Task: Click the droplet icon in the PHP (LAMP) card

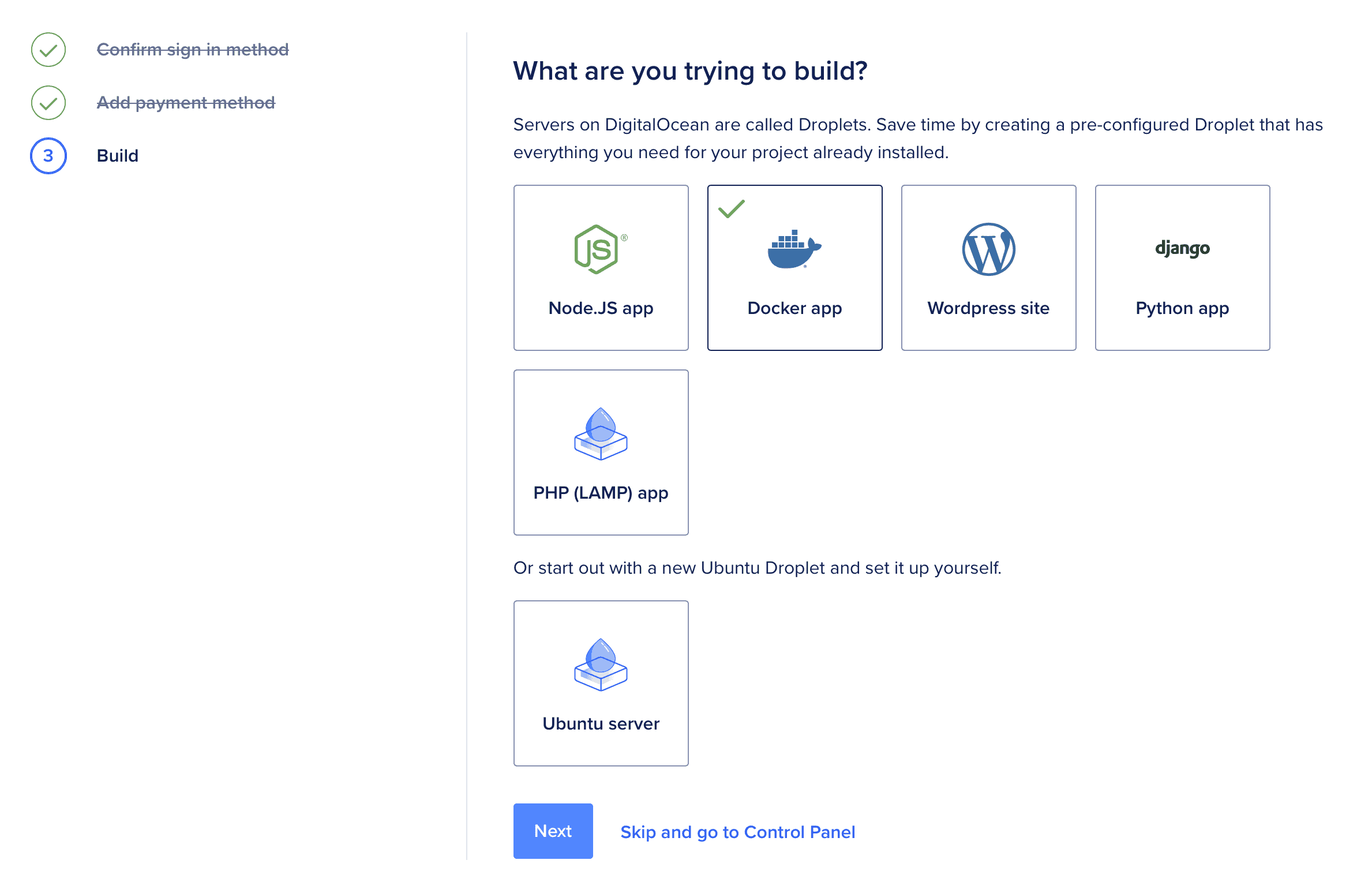Action: (x=601, y=434)
